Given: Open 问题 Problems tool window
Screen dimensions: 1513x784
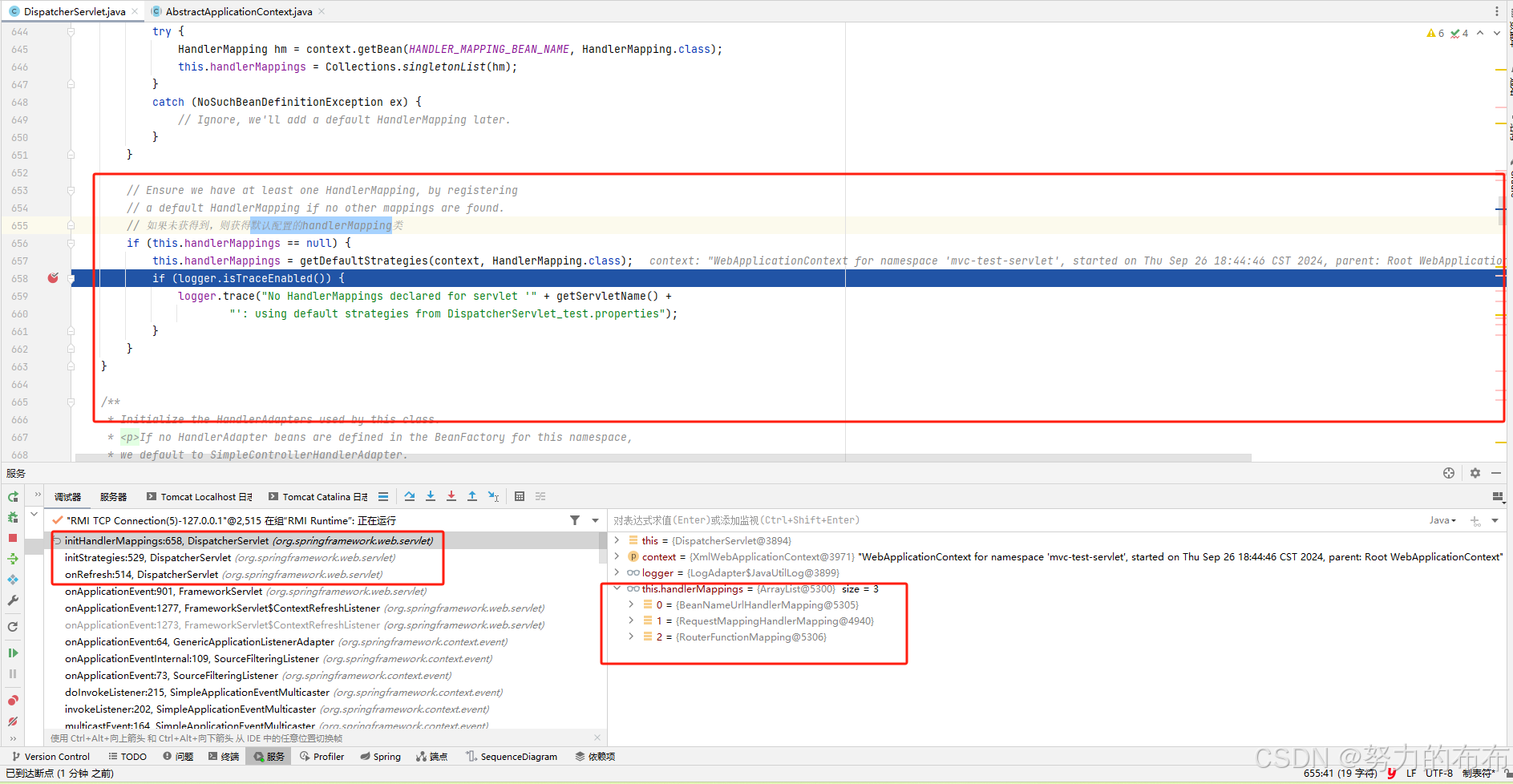Looking at the screenshot, I should point(178,757).
